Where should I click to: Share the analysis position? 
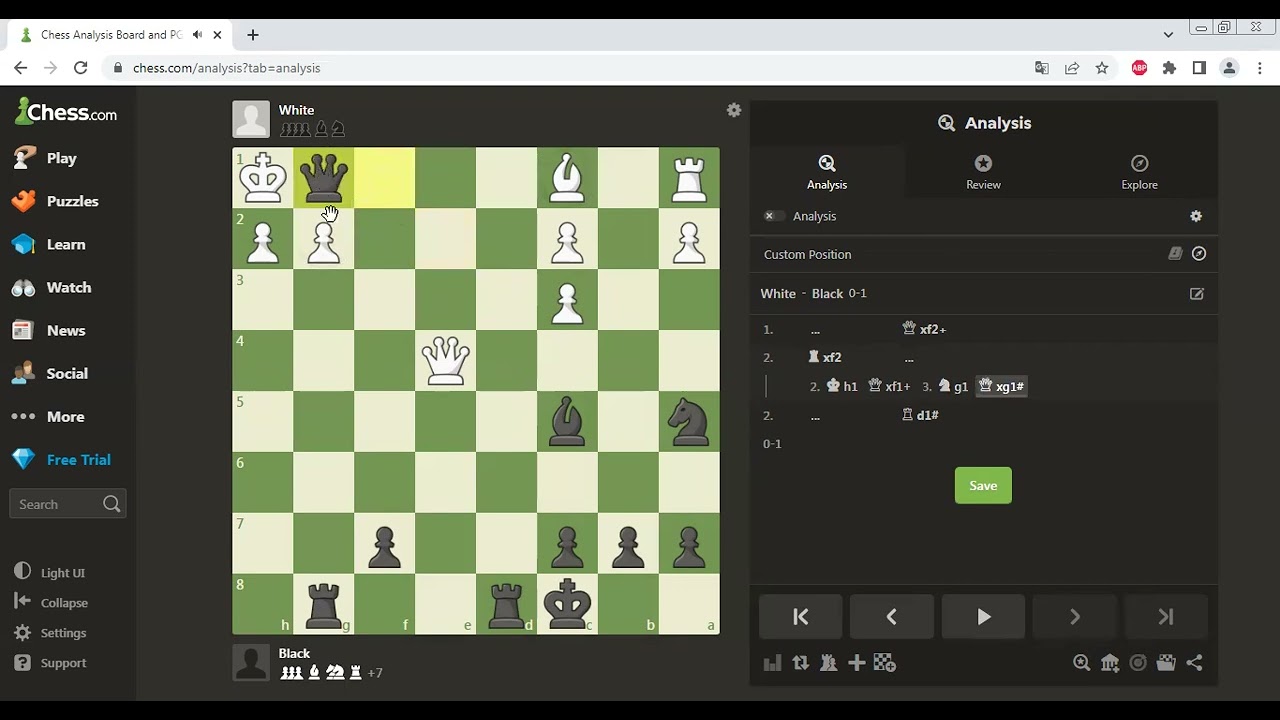(x=1194, y=662)
